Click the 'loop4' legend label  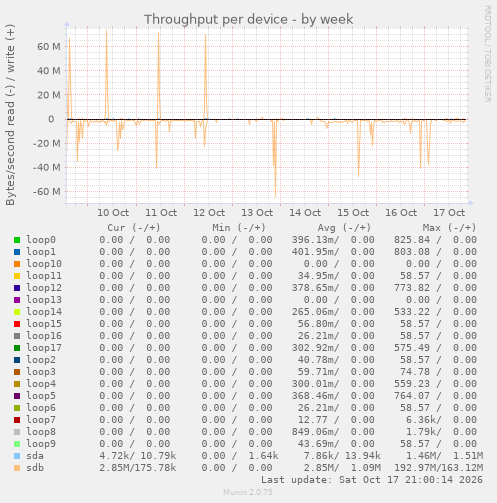pyautogui.click(x=41, y=384)
